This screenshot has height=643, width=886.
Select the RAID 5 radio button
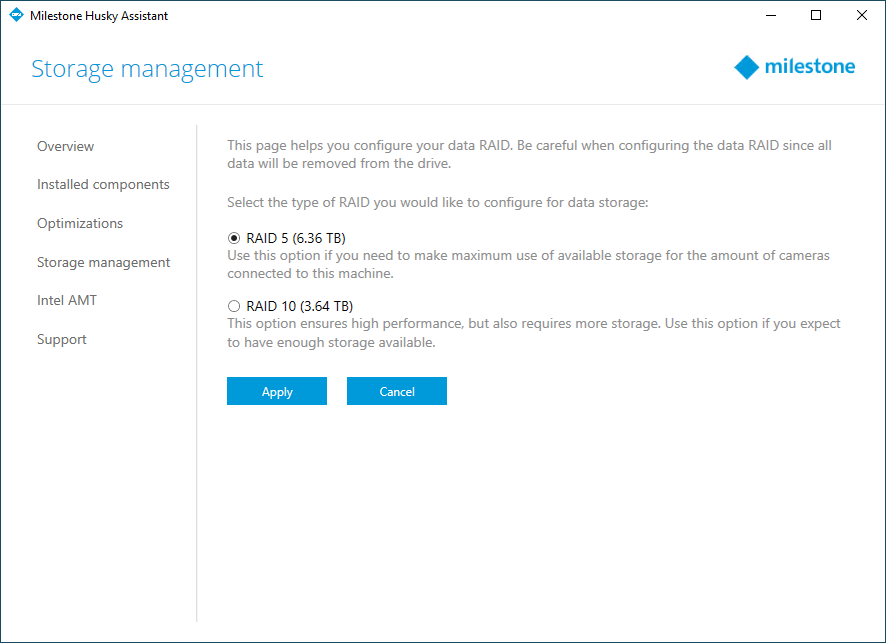click(234, 238)
